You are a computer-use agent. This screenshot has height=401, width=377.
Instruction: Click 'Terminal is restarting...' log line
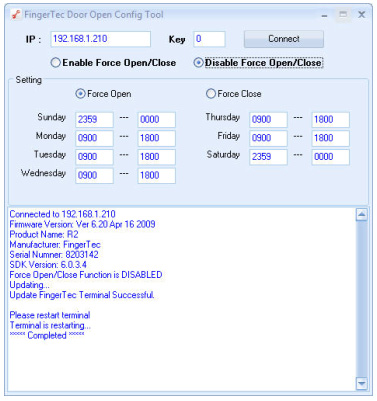tap(50, 326)
